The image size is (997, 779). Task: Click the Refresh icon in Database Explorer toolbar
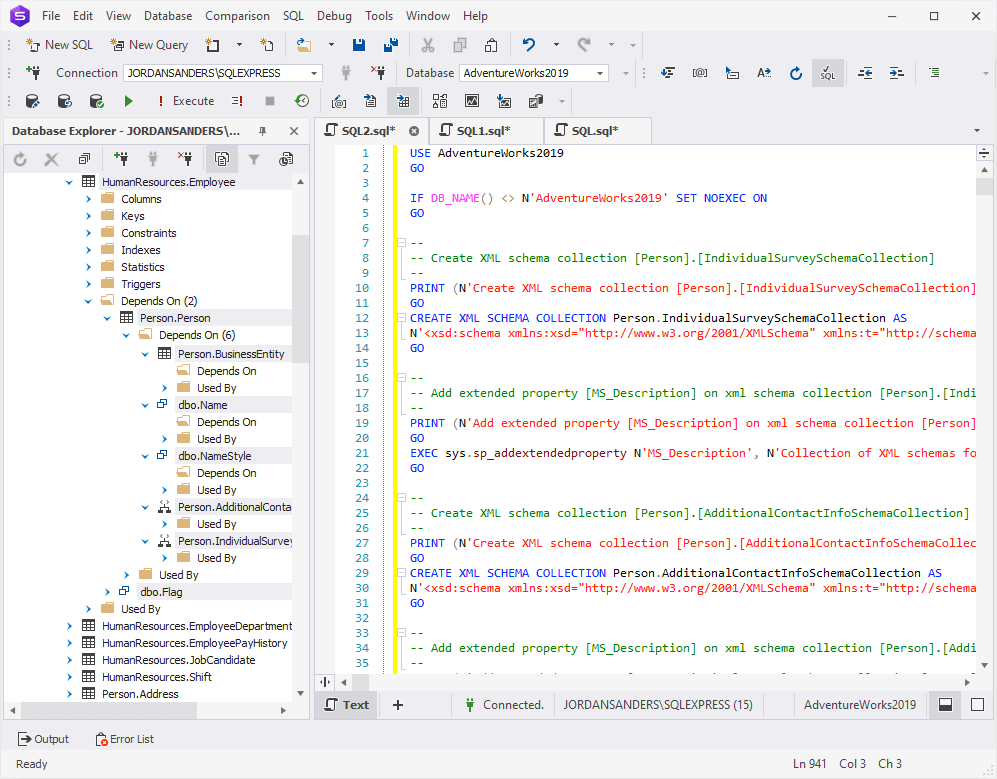click(x=20, y=159)
